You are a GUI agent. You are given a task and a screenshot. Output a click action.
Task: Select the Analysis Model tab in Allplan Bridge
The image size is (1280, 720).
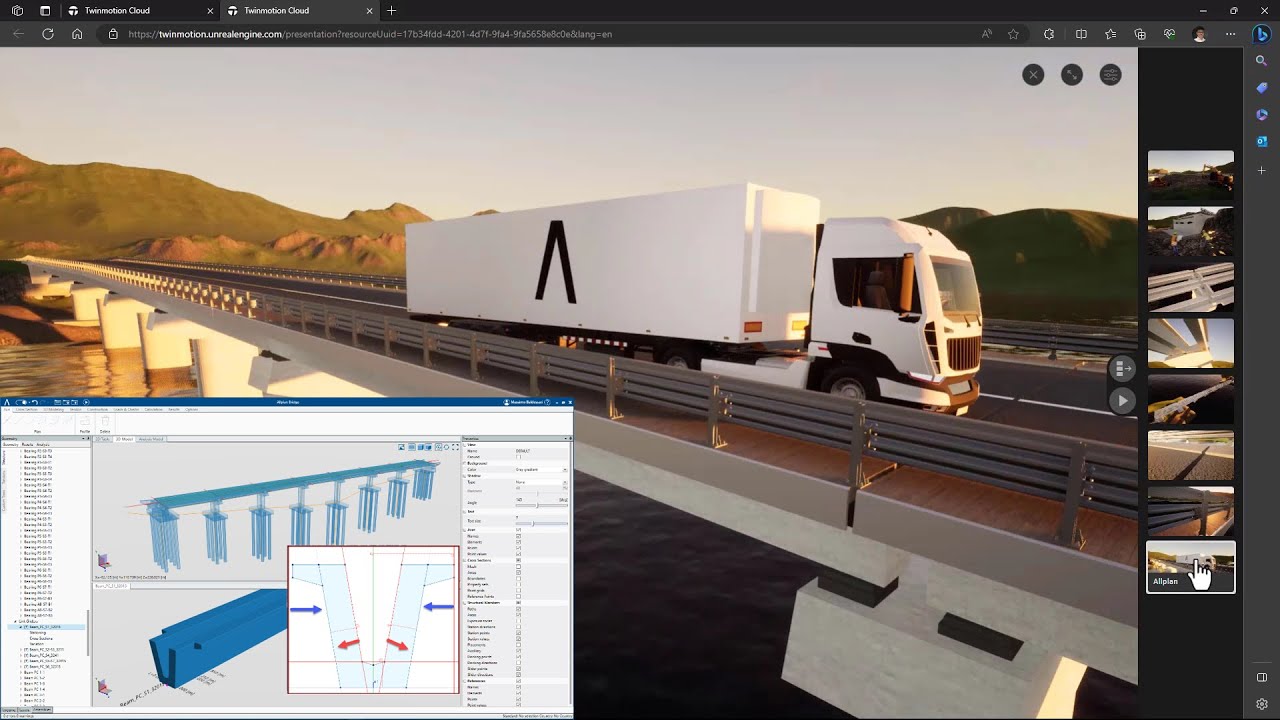(x=151, y=439)
